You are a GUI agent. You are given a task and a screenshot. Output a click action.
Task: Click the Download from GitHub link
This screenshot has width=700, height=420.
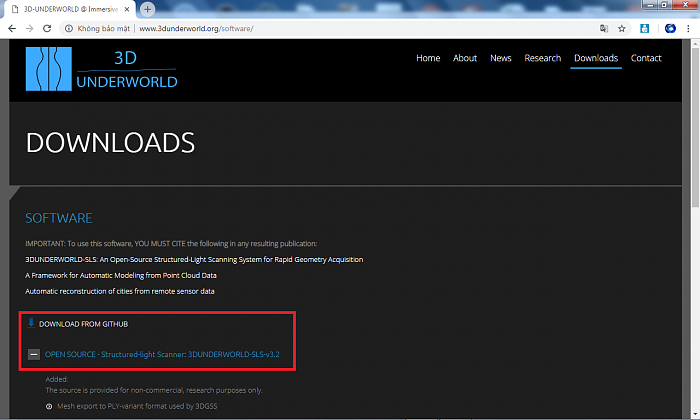tap(83, 324)
